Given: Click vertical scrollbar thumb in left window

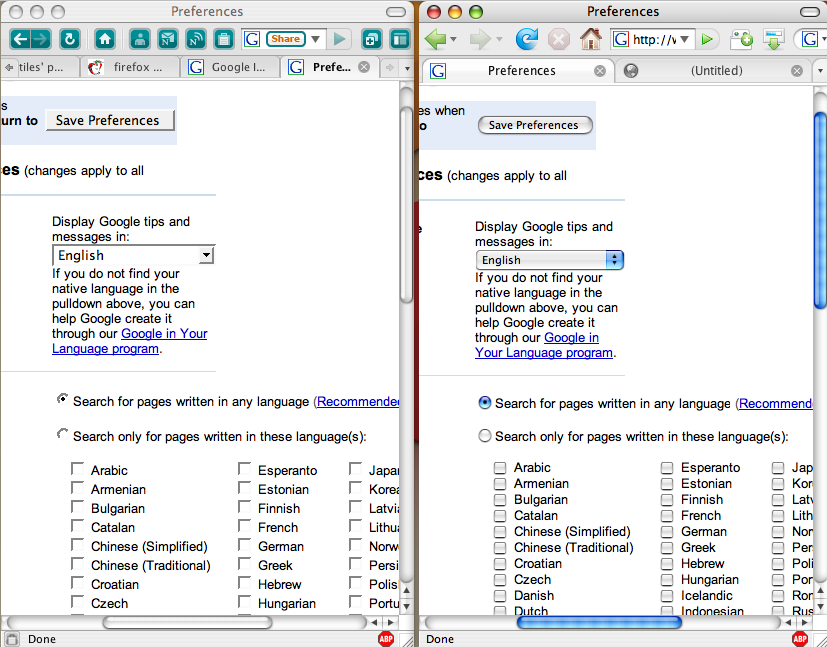Looking at the screenshot, I should point(406,205).
